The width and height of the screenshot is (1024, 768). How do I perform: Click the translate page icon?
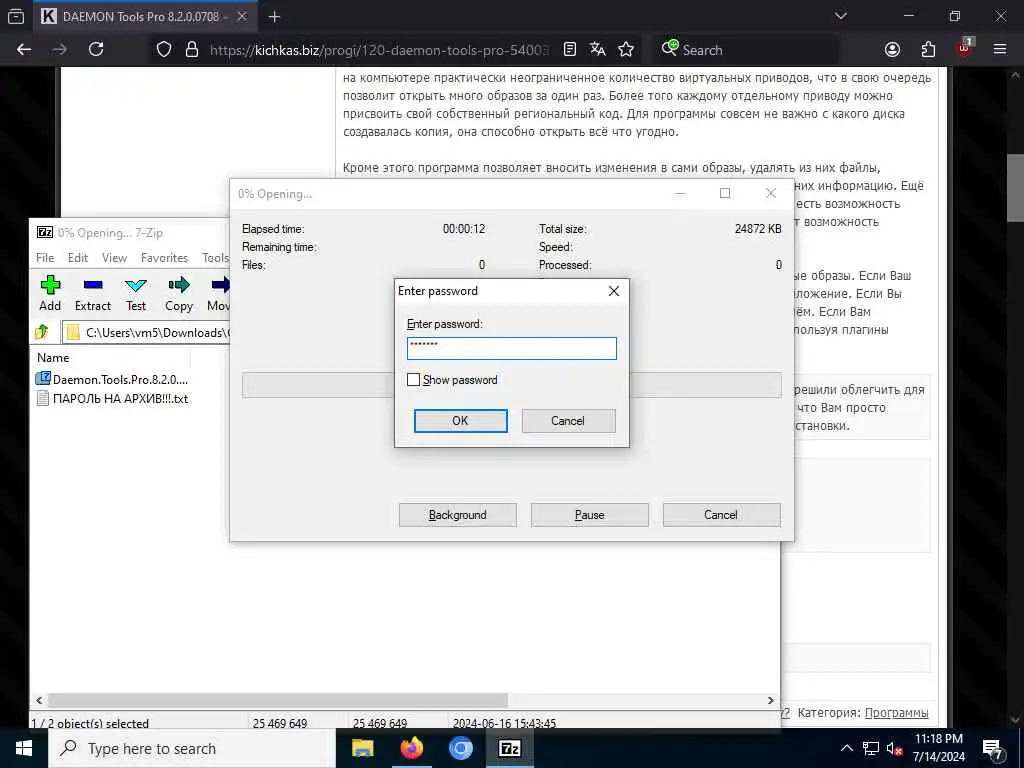coord(598,50)
